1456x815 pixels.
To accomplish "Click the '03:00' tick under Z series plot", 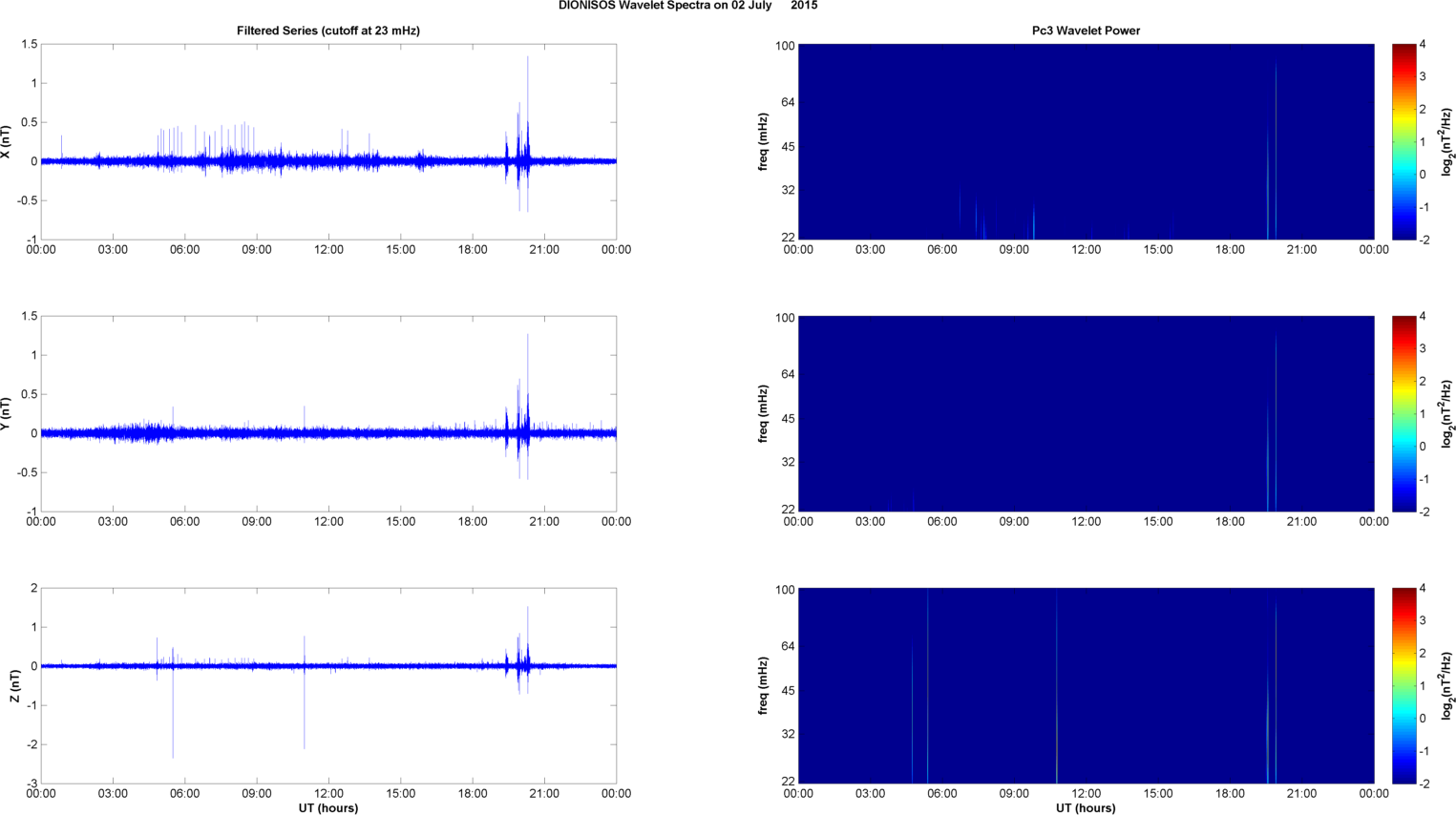I will 113,794.
